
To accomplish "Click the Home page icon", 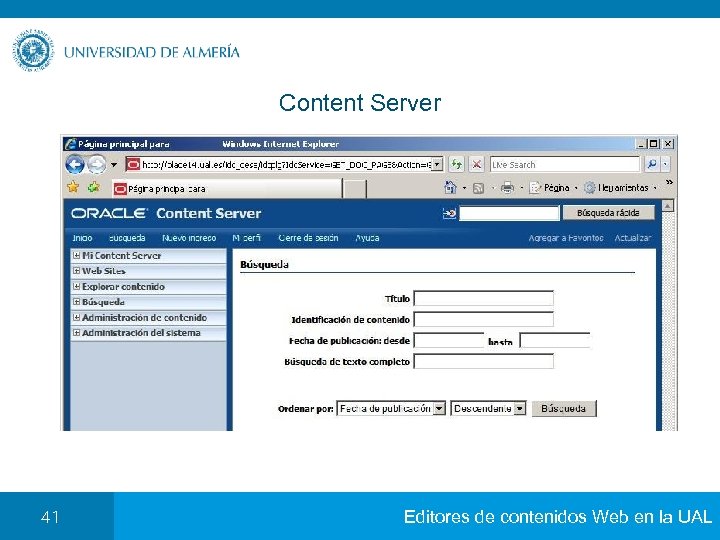I will pyautogui.click(x=450, y=187).
